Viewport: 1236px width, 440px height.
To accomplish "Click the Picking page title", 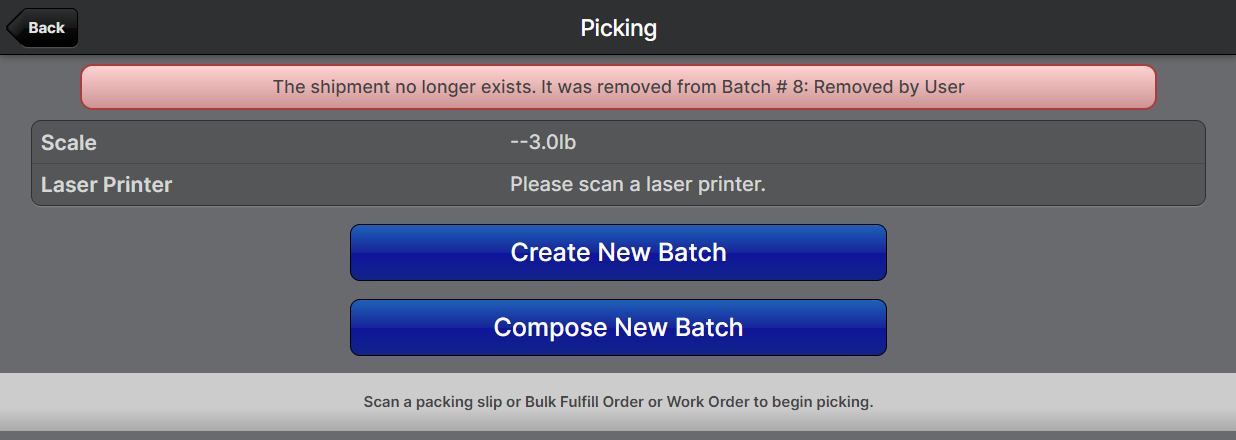I will [x=618, y=28].
